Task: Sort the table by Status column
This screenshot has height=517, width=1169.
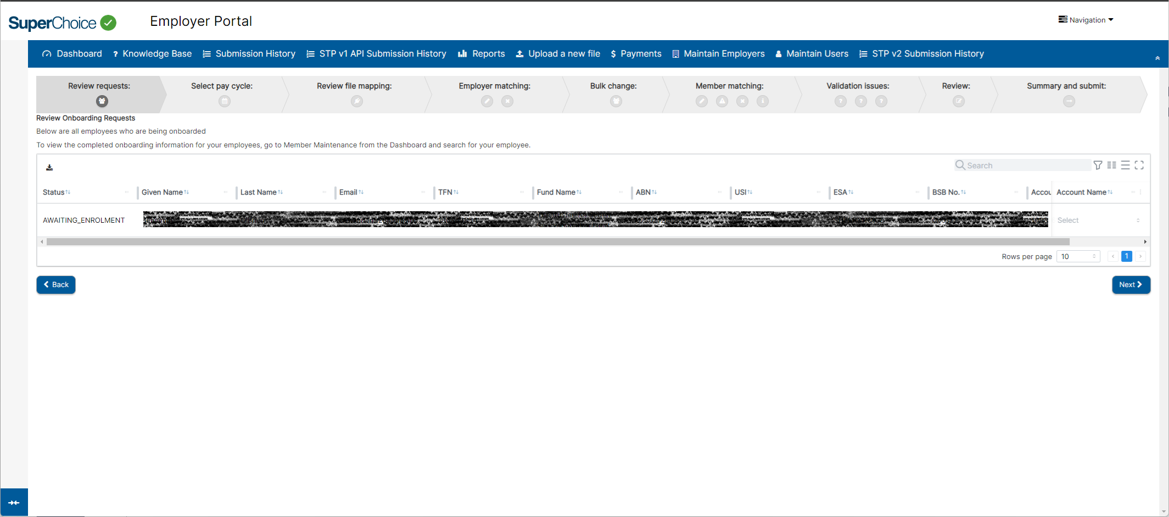Action: (56, 192)
